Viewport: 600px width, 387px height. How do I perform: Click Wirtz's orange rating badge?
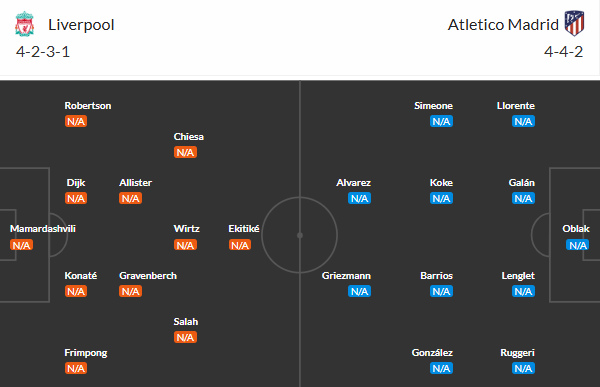(185, 245)
